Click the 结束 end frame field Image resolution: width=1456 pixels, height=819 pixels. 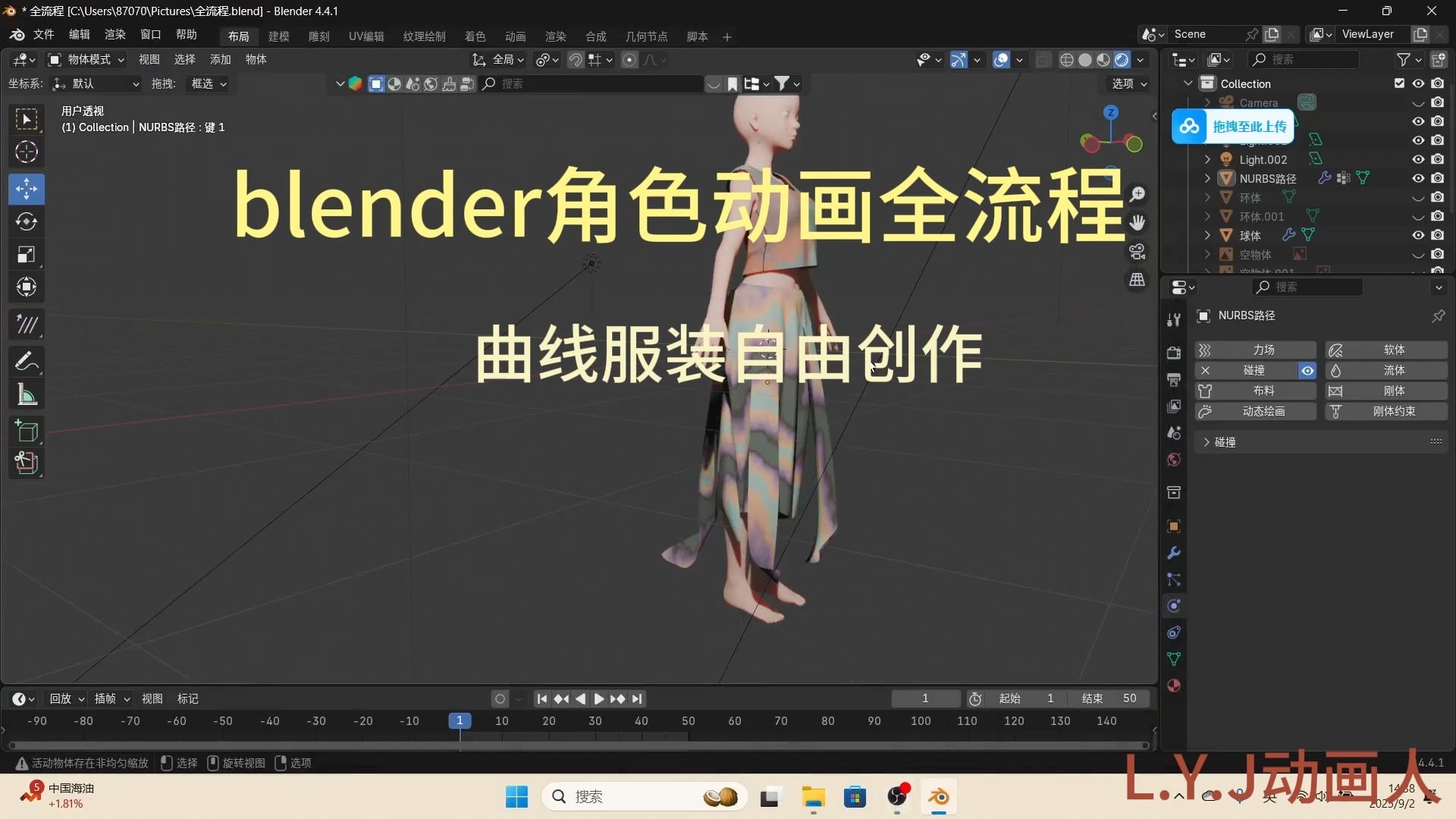(x=1109, y=698)
